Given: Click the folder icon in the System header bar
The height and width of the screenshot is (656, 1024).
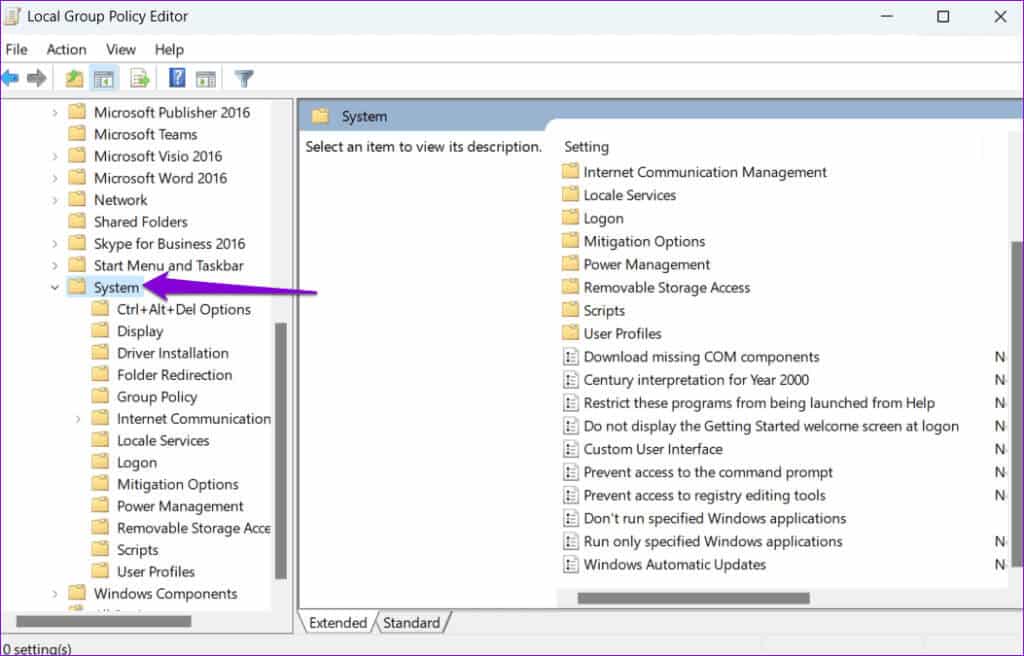Looking at the screenshot, I should pyautogui.click(x=320, y=116).
